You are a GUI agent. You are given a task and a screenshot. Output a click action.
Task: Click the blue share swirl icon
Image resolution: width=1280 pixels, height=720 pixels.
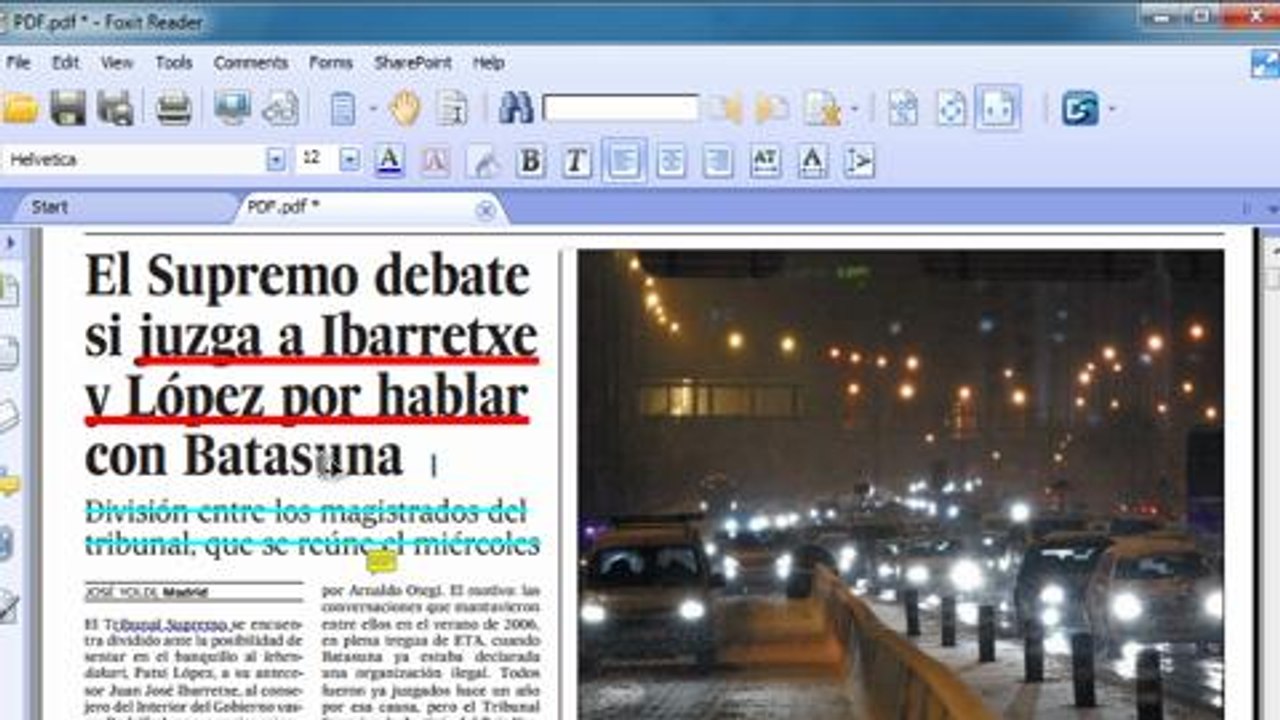[x=1081, y=108]
